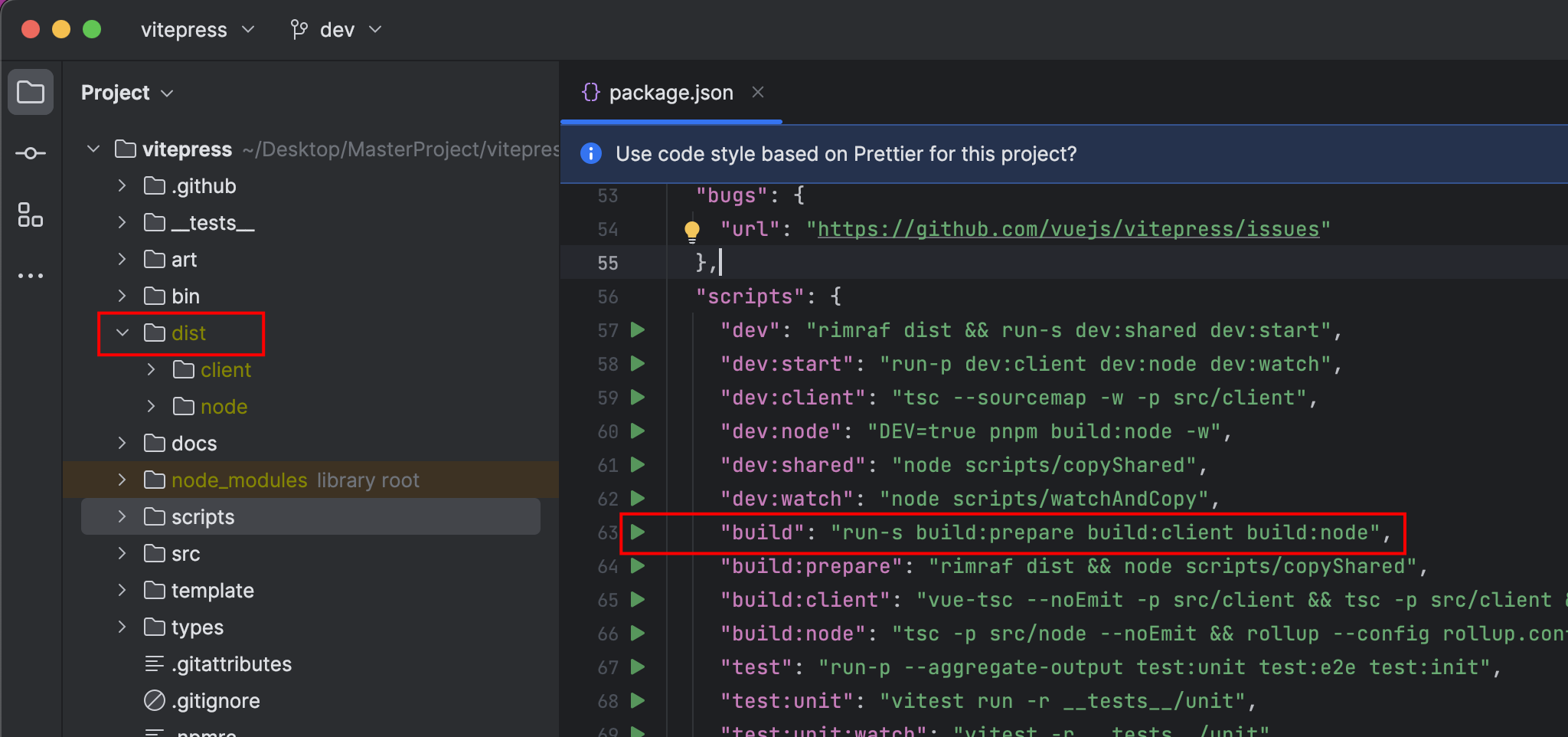Open the Project view dropdown
This screenshot has width=1568, height=737.
(127, 93)
